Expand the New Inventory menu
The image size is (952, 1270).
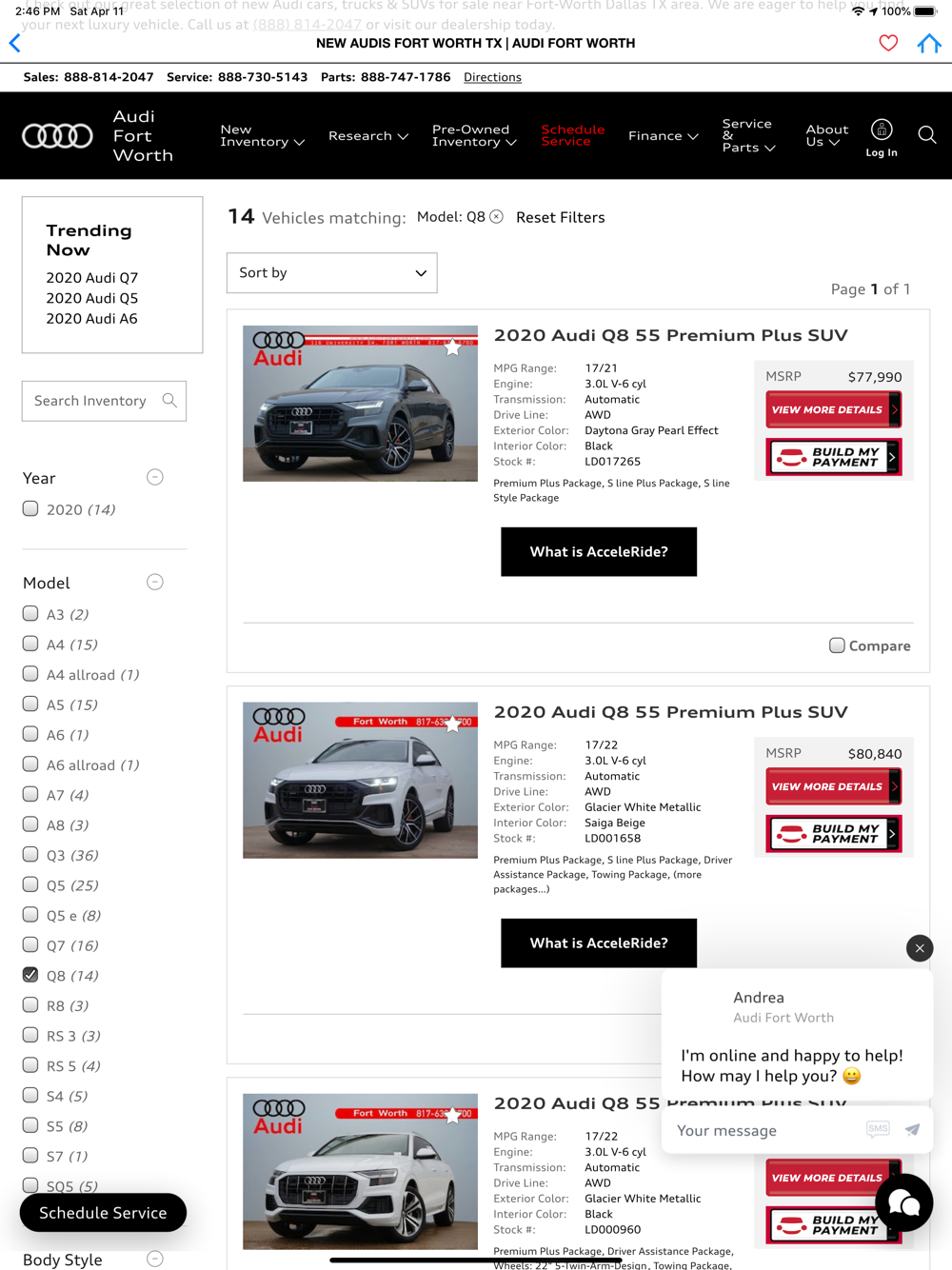(263, 136)
